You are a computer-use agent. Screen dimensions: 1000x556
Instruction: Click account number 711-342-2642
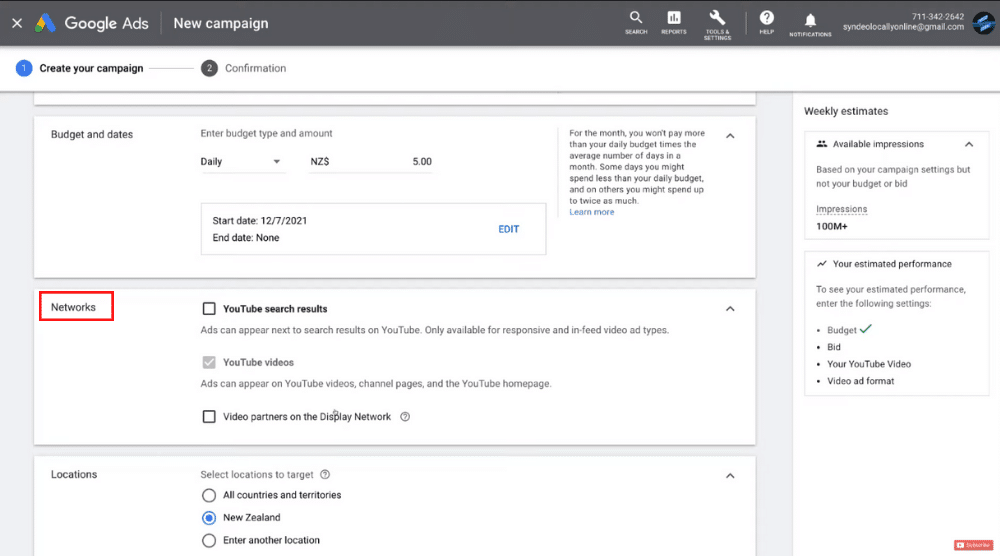(x=938, y=17)
